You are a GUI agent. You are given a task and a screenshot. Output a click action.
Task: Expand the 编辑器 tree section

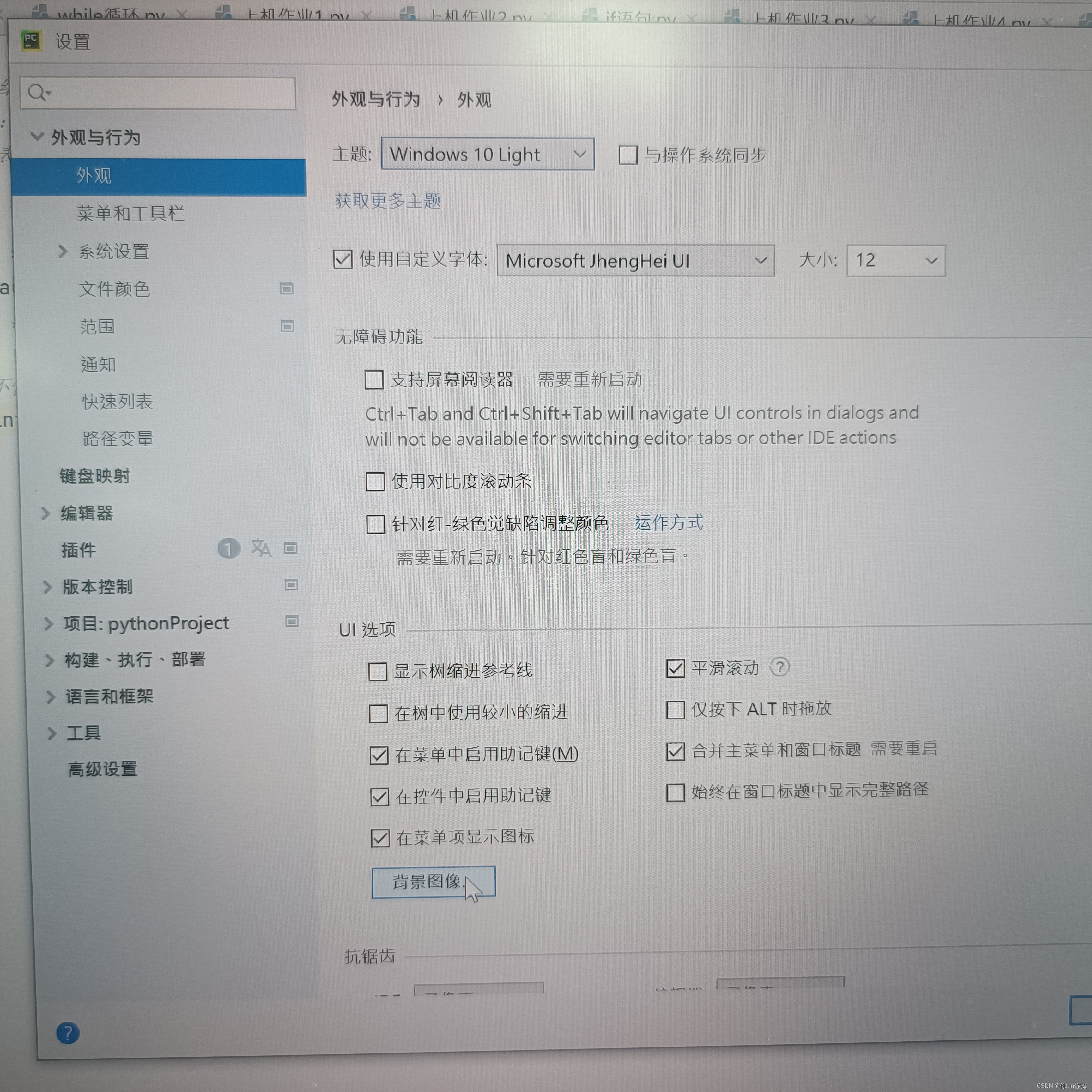tap(46, 513)
